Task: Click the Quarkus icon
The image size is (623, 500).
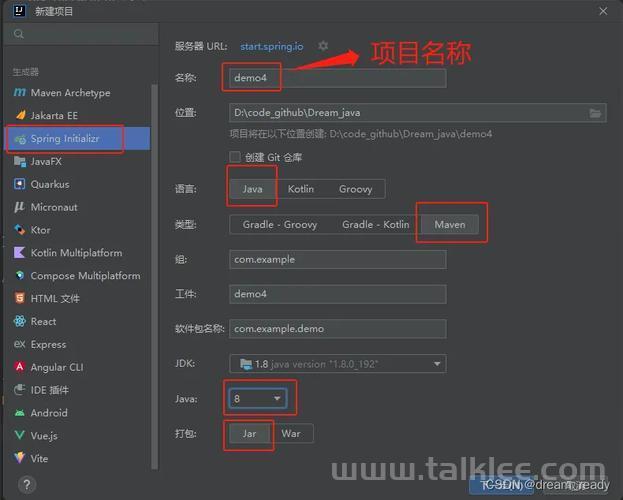Action: [19, 184]
